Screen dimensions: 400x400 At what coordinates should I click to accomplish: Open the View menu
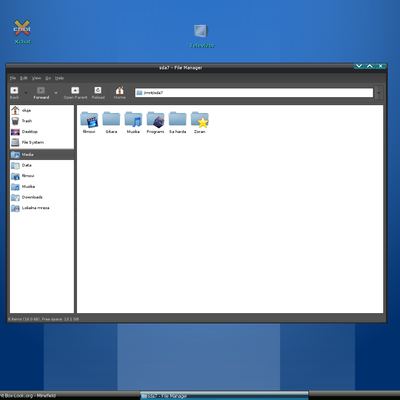pyautogui.click(x=36, y=78)
